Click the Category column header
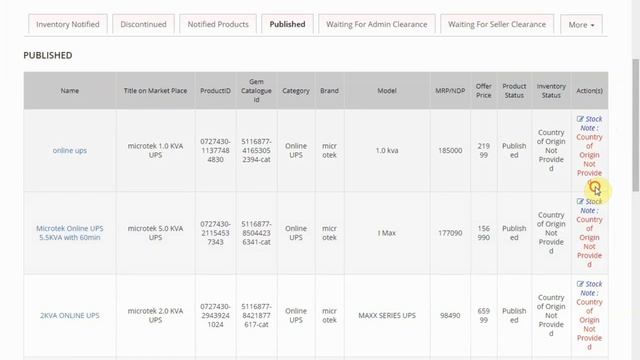Viewport: 640px width, 360px height. pyautogui.click(x=296, y=91)
